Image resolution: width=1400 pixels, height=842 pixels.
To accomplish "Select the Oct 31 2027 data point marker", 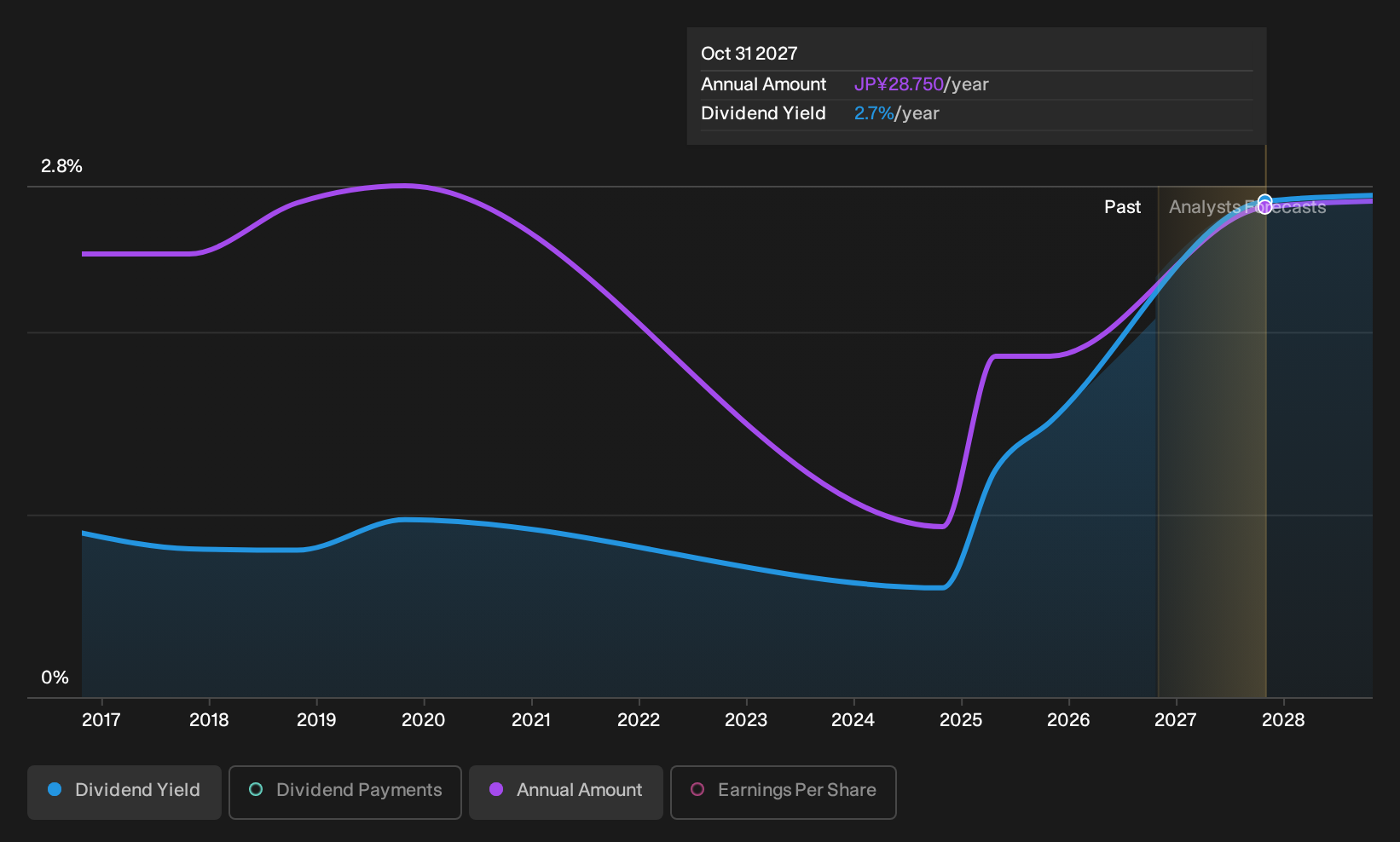I will pos(1265,205).
